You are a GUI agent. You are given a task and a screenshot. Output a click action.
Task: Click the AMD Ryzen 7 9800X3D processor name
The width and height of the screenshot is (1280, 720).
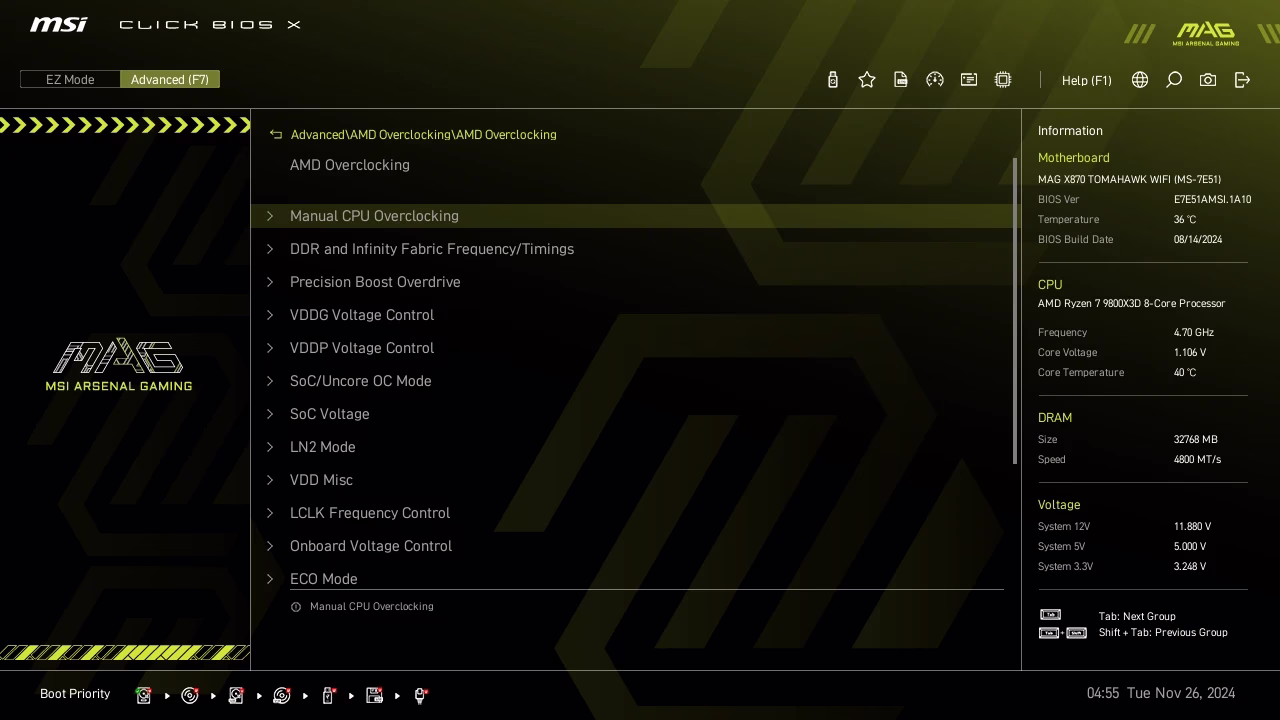point(1131,304)
